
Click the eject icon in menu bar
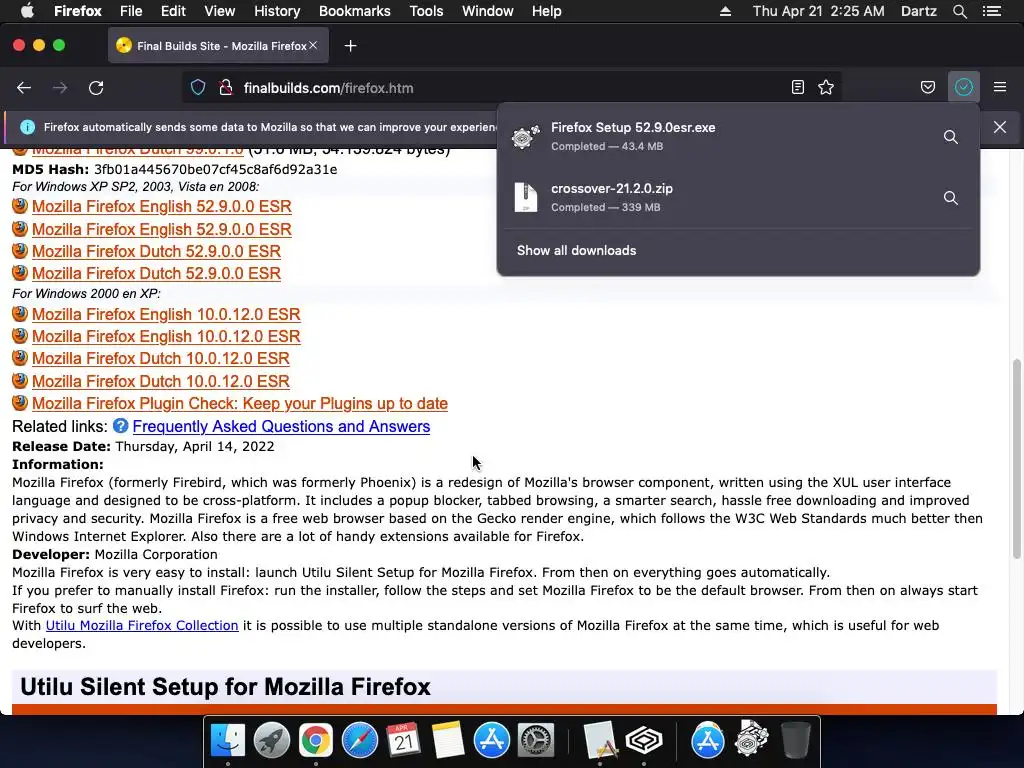click(x=726, y=11)
